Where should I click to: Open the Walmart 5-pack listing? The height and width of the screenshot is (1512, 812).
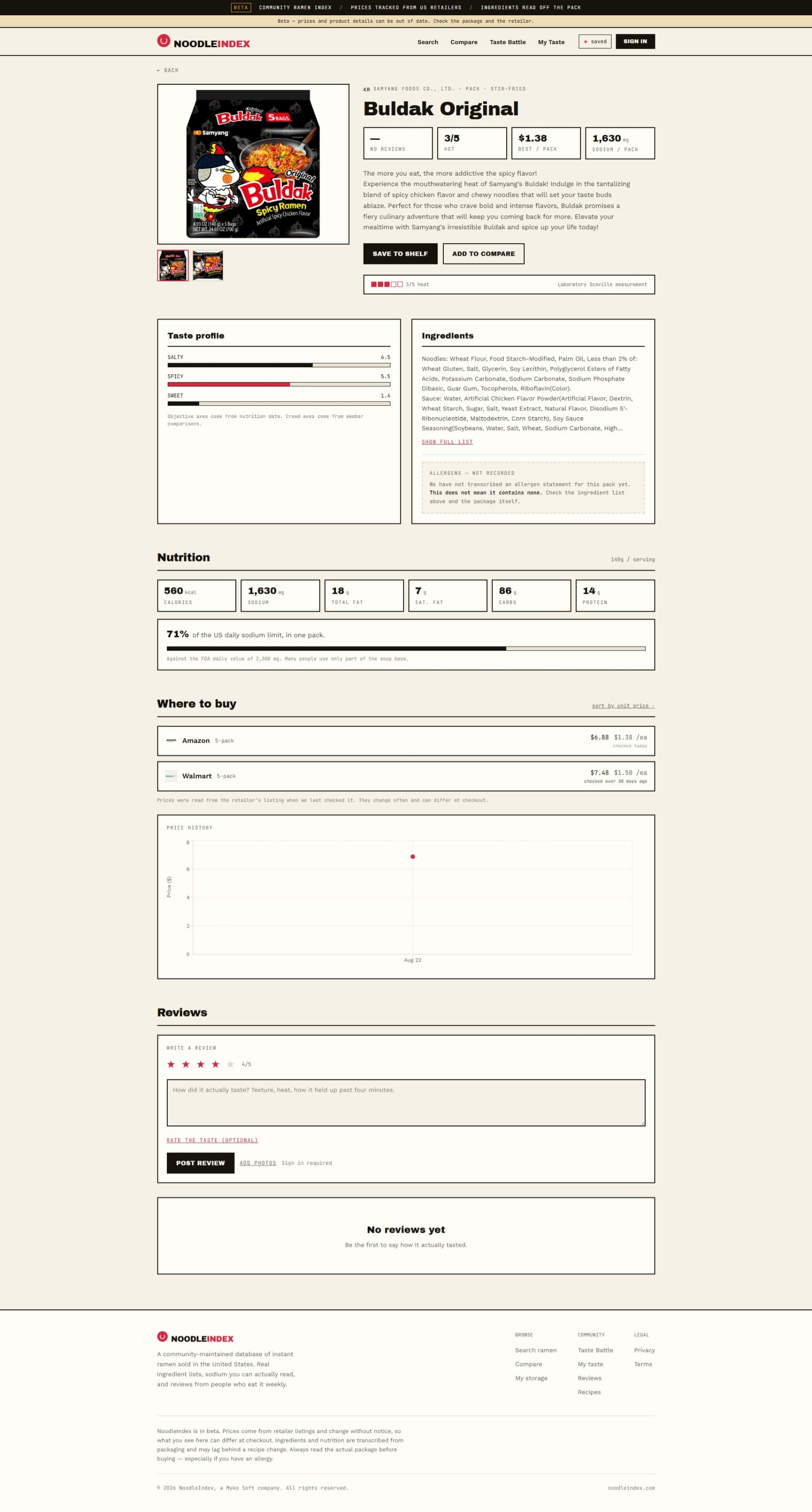(406, 776)
